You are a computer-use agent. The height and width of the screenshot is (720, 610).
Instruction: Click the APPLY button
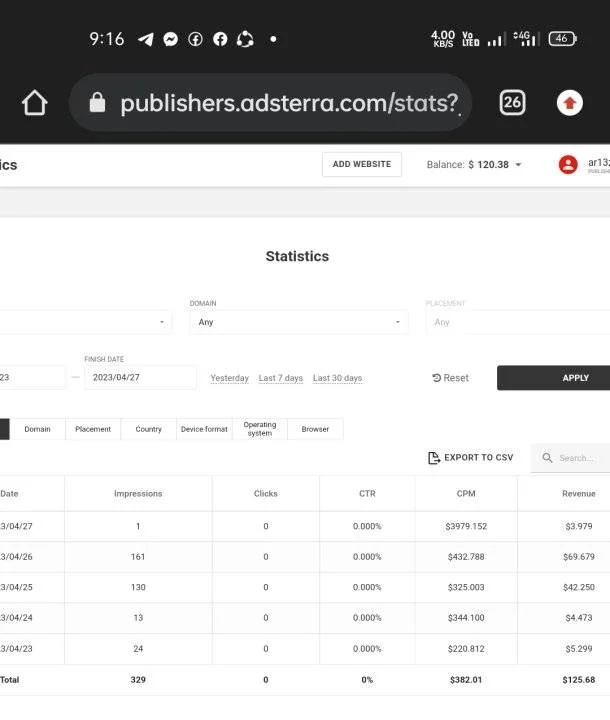pyautogui.click(x=554, y=378)
